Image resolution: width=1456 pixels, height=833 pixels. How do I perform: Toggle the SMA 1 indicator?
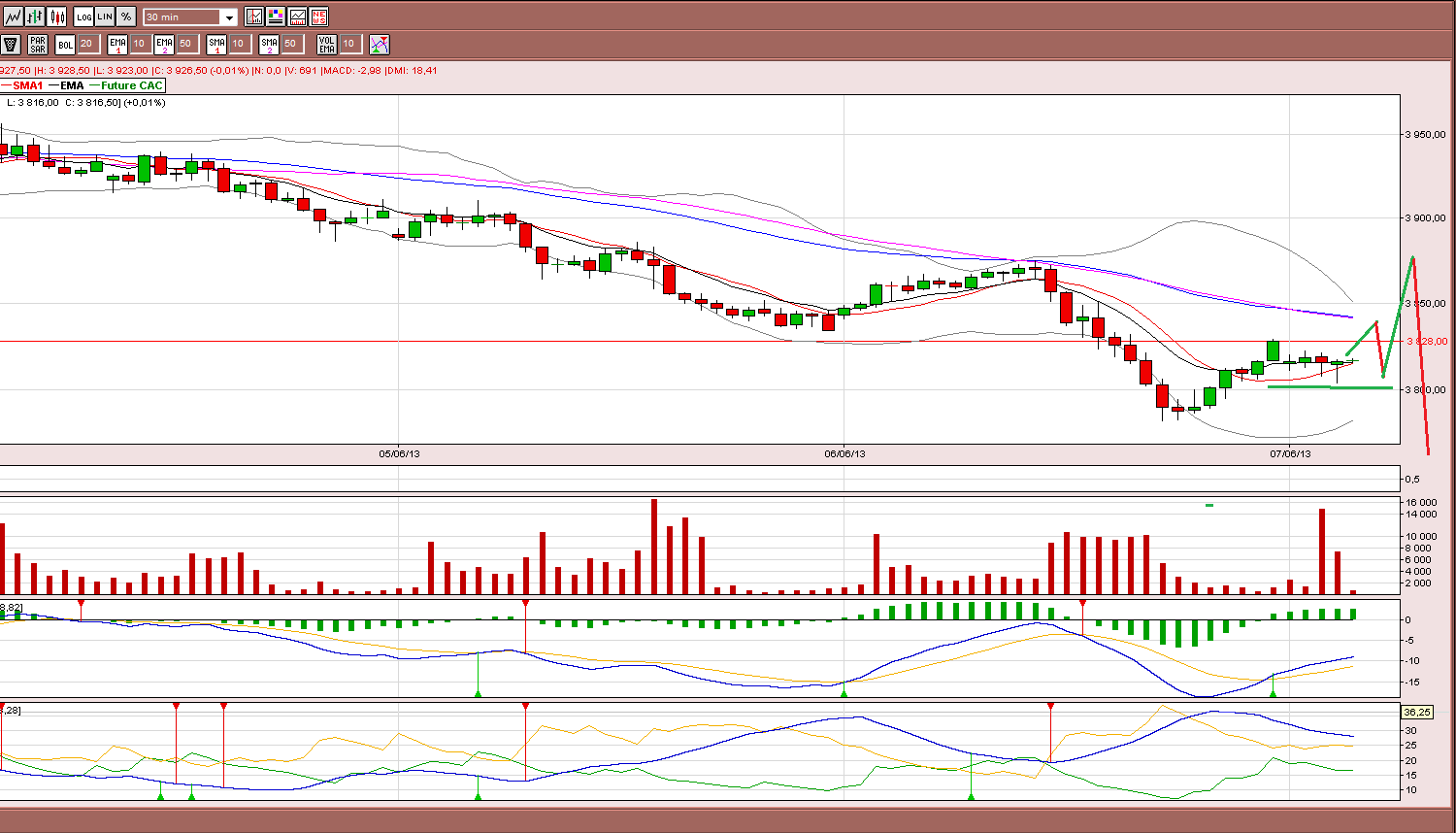(x=216, y=44)
